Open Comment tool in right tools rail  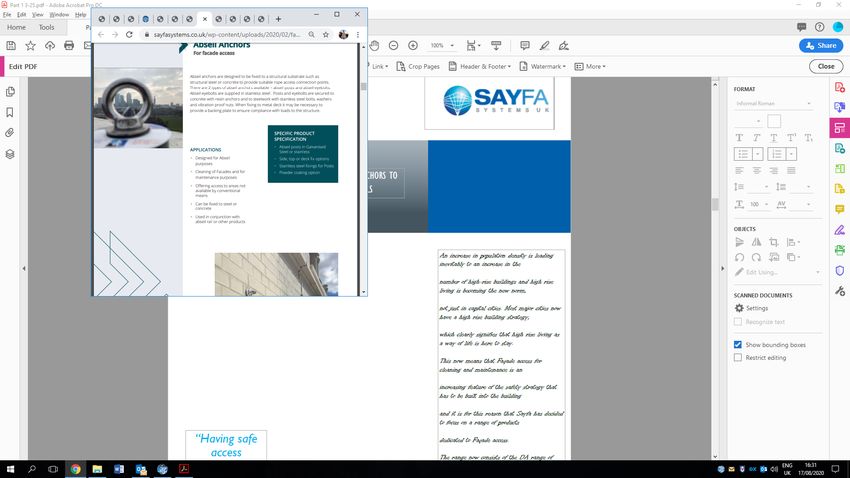pos(840,209)
